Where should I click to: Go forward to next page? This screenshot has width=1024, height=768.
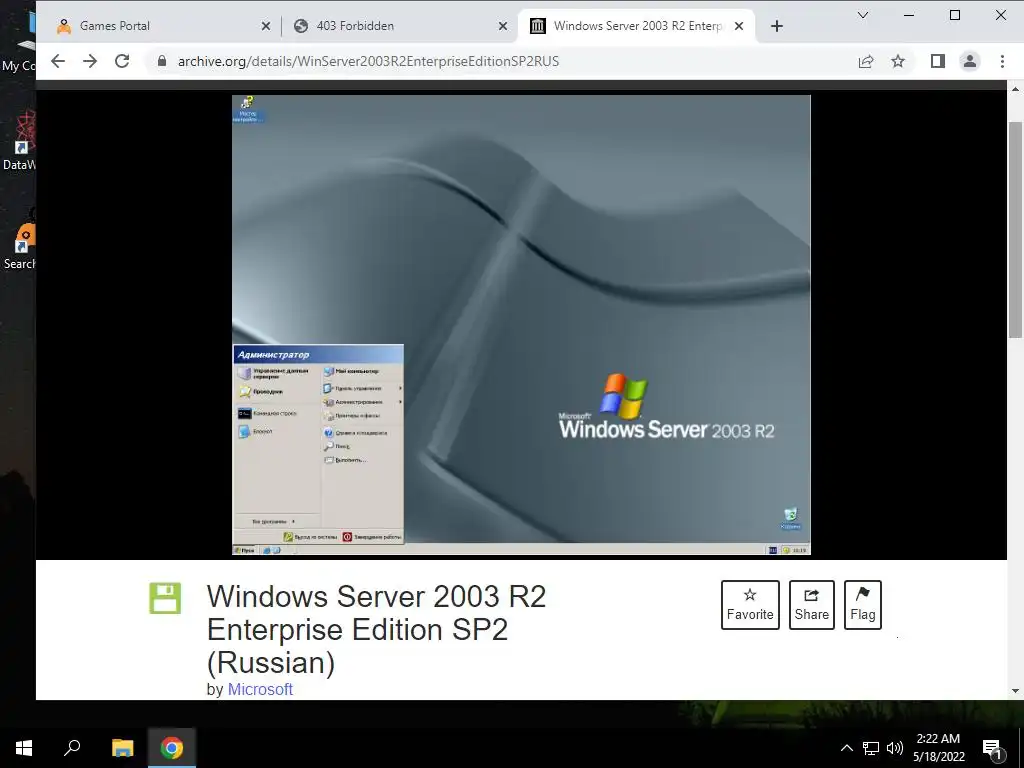pos(90,61)
